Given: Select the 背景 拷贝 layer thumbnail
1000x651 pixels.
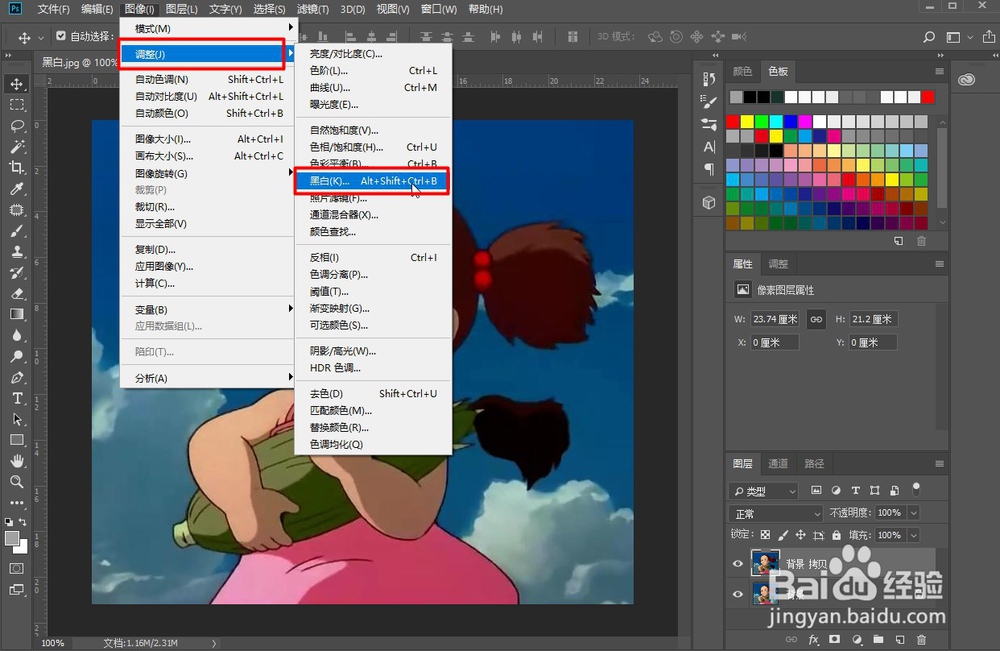Looking at the screenshot, I should (x=765, y=564).
